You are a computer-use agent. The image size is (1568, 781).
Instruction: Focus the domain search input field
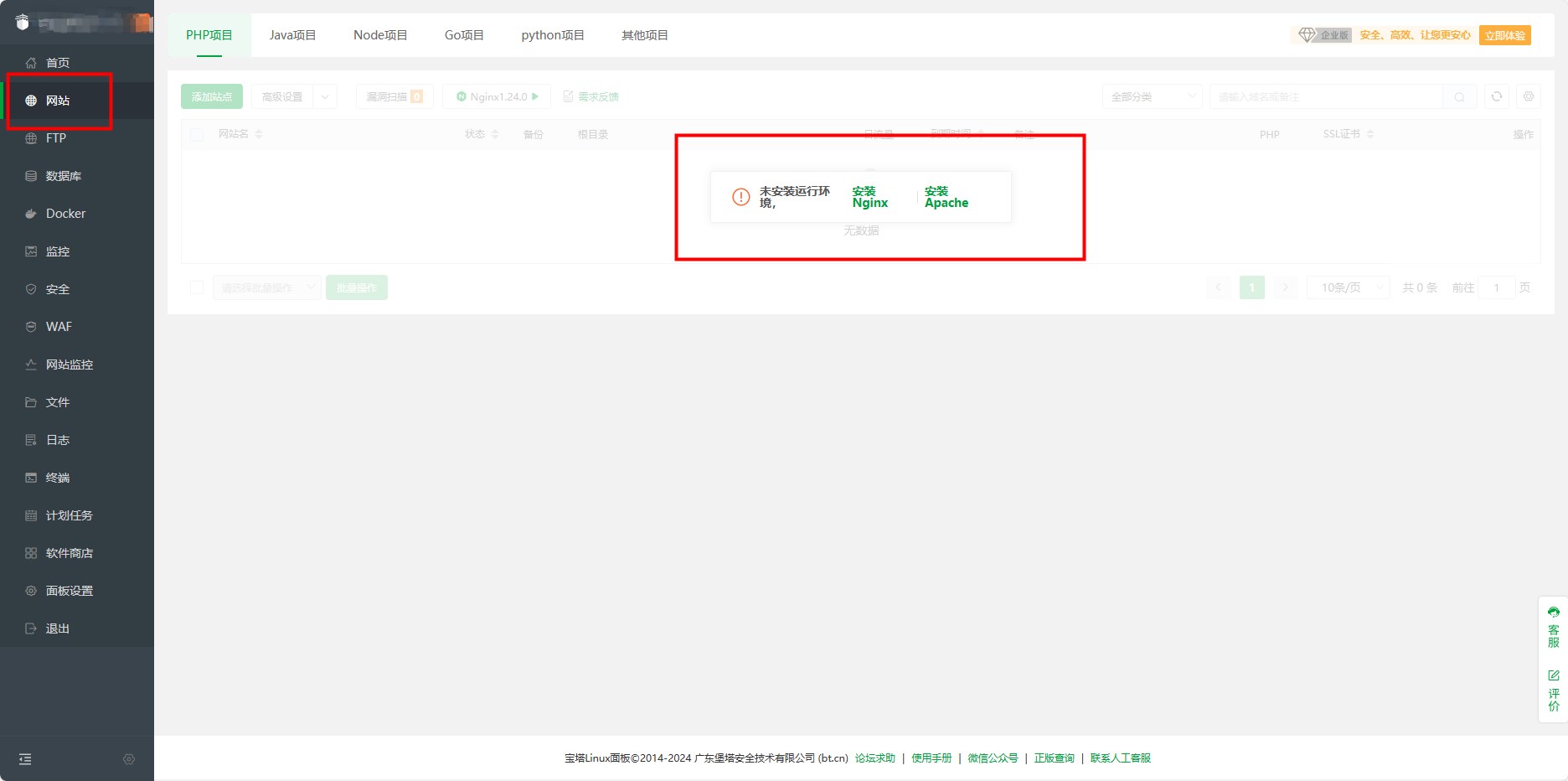(x=1326, y=97)
